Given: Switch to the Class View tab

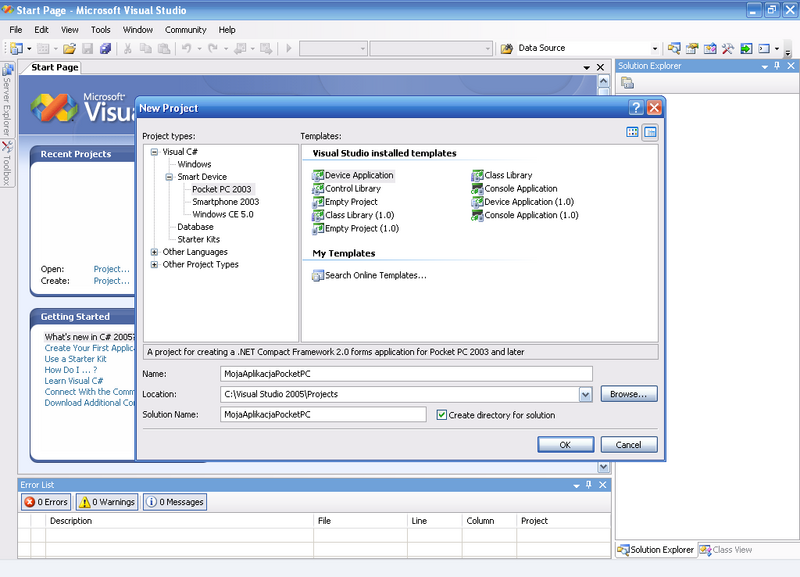Looking at the screenshot, I should [726, 550].
